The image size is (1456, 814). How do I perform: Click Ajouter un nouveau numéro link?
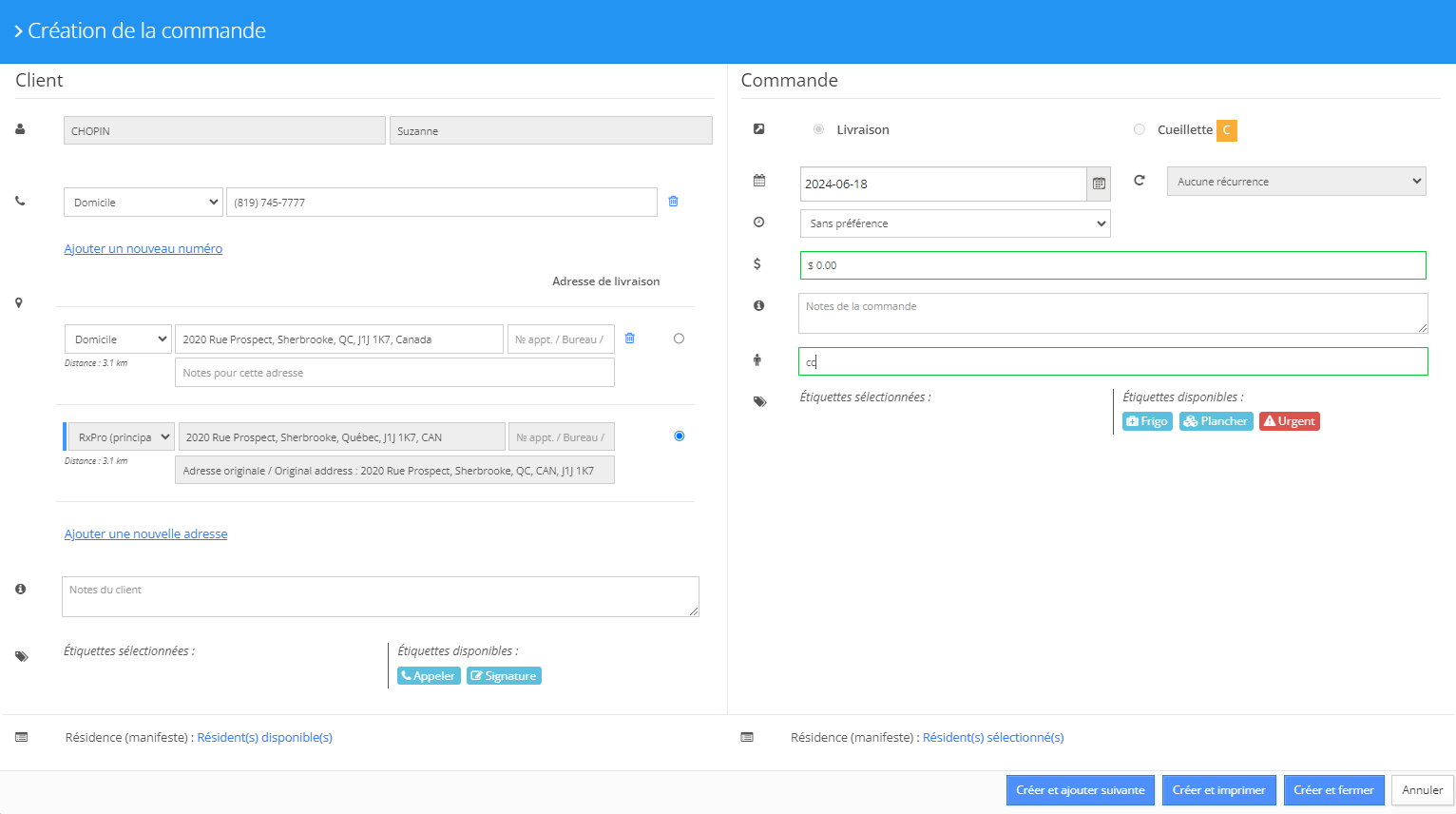[144, 248]
